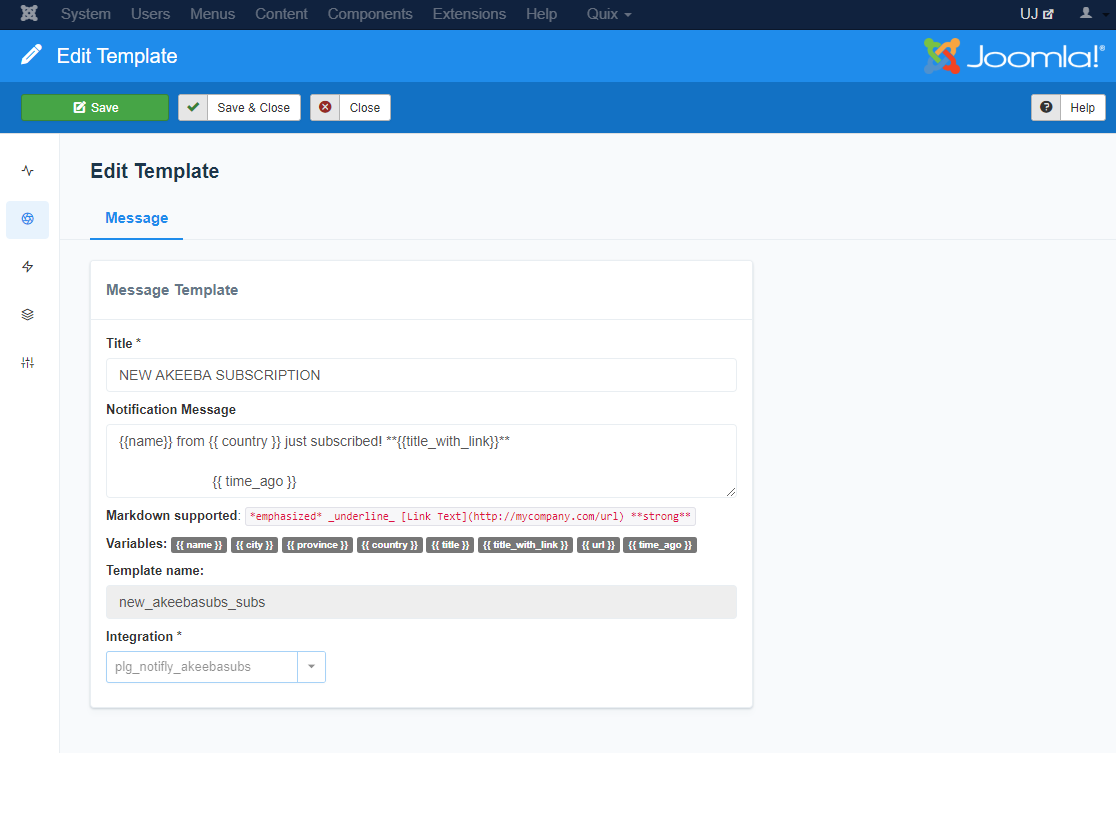Open the Integration dropdown arrow
Image resolution: width=1116 pixels, height=826 pixels.
pyautogui.click(x=312, y=667)
